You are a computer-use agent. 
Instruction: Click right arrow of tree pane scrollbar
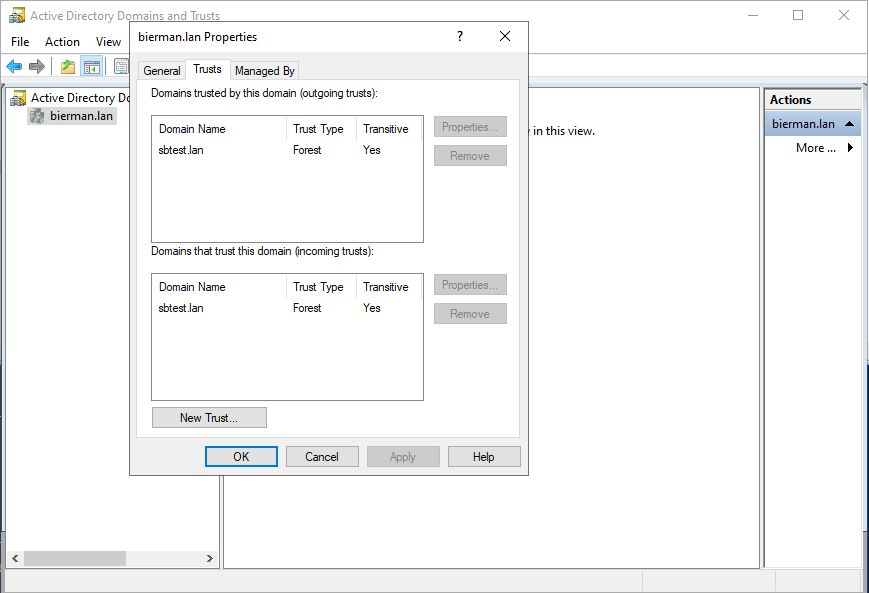(209, 559)
